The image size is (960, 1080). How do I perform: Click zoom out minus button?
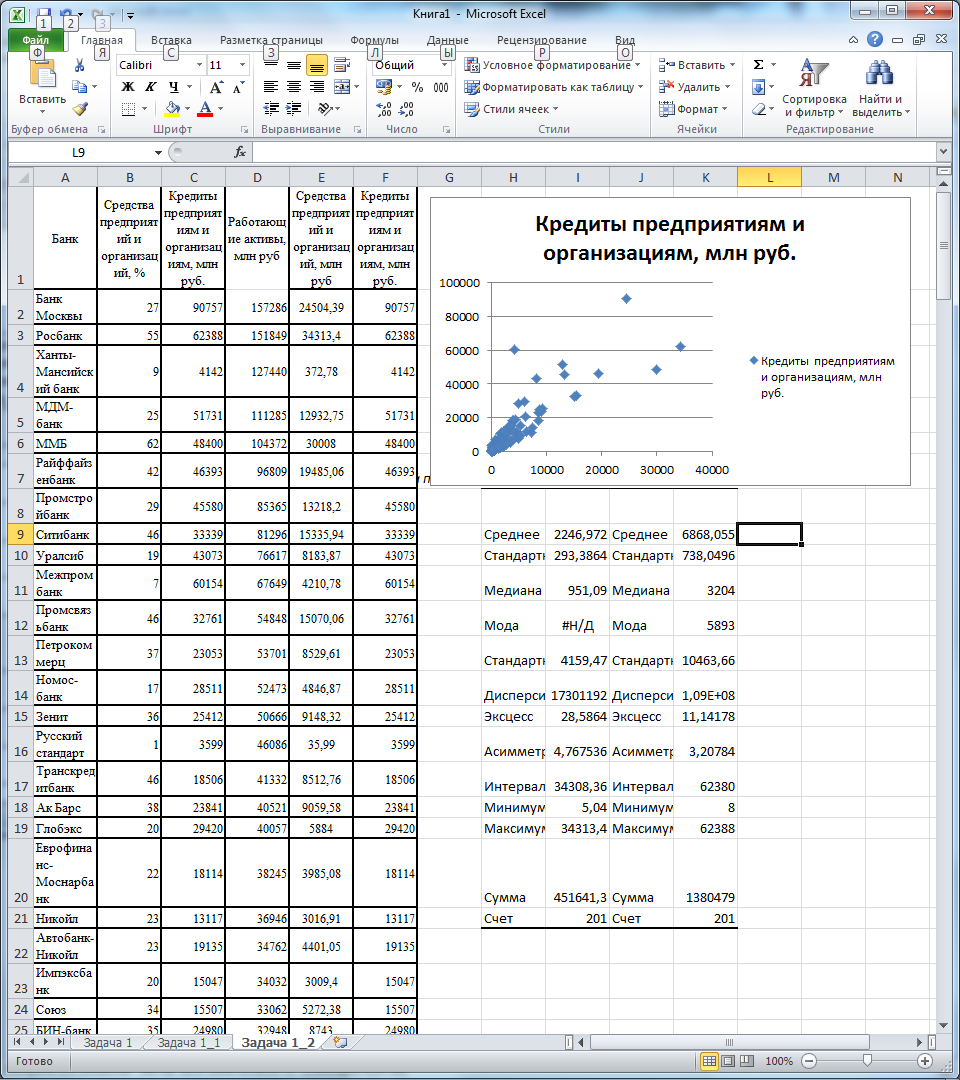click(x=810, y=1061)
